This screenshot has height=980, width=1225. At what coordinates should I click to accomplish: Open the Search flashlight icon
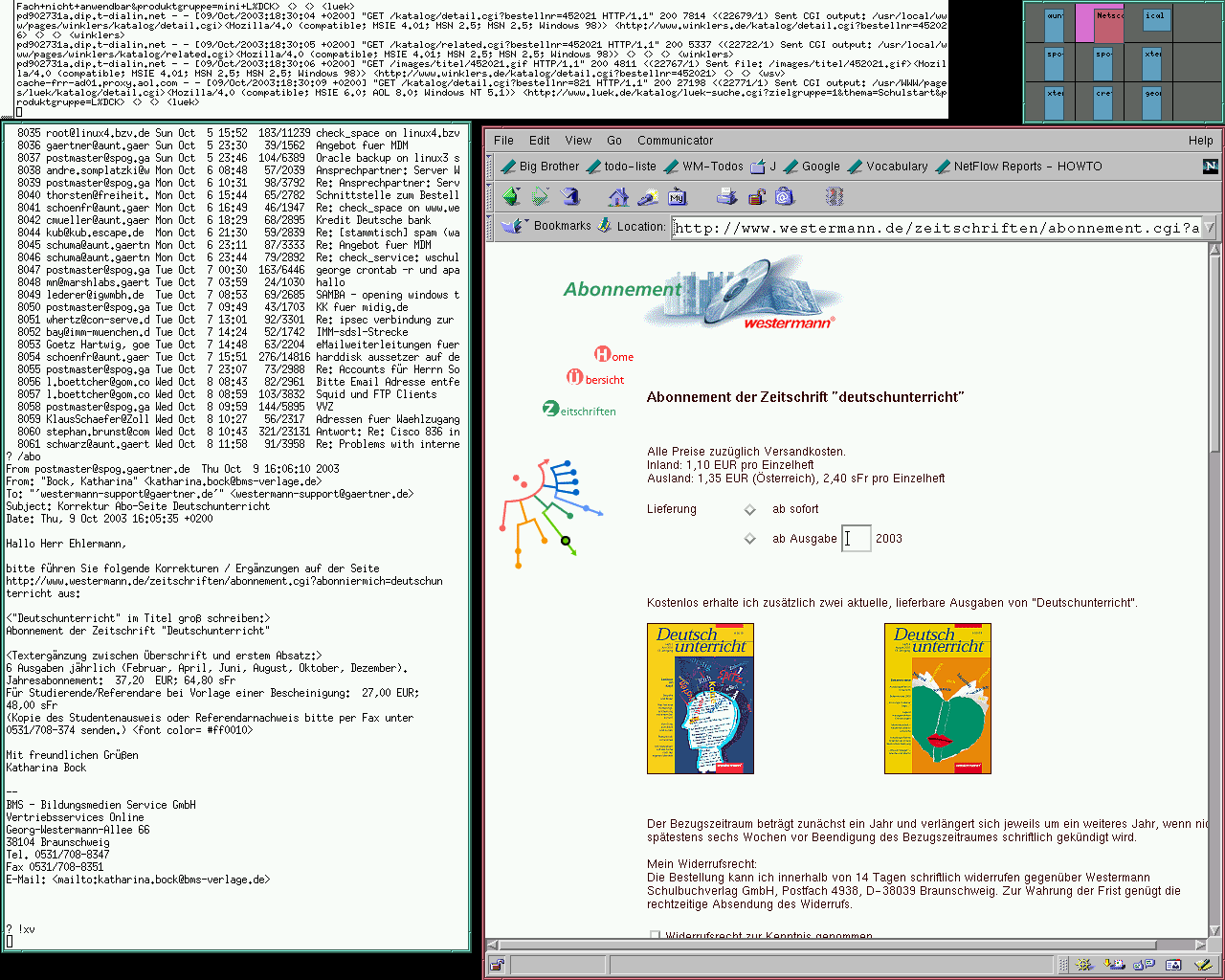click(x=648, y=196)
